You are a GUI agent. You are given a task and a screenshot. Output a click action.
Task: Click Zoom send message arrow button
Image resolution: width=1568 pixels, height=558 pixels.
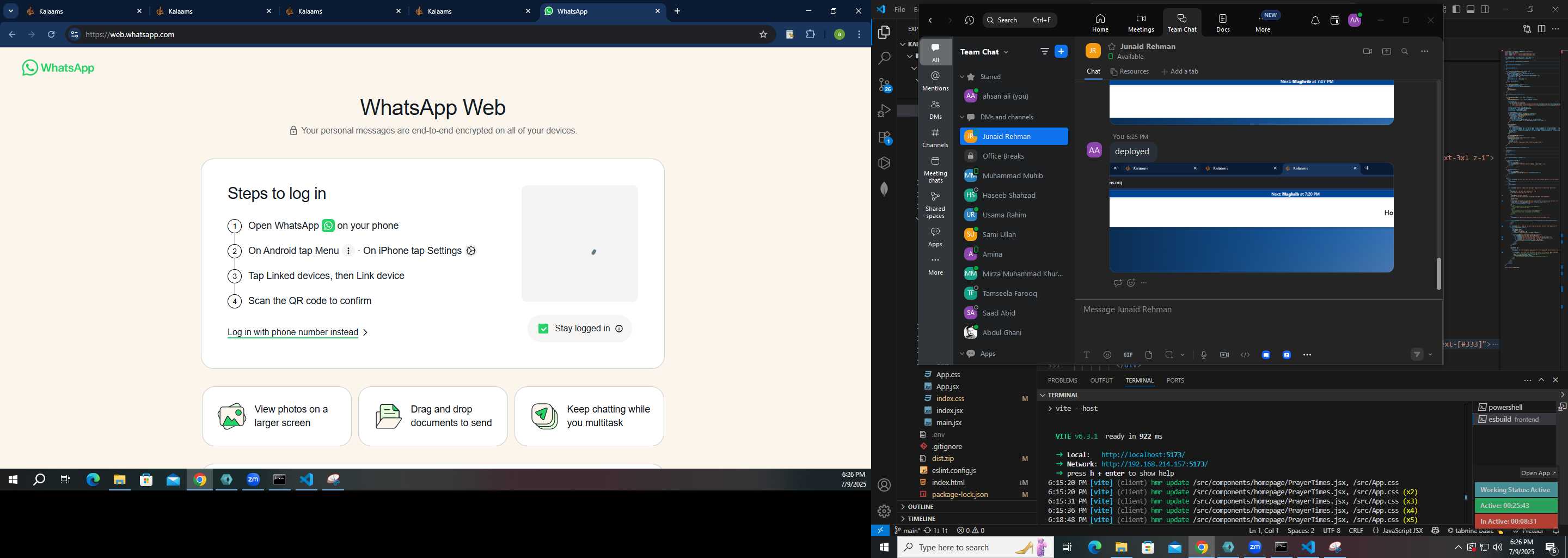(x=1417, y=355)
